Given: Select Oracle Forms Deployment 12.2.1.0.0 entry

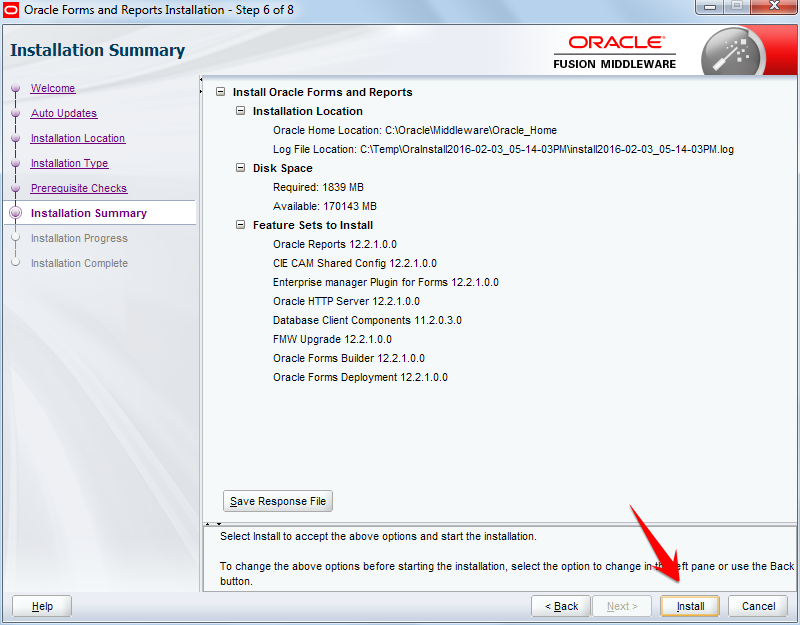Looking at the screenshot, I should tap(360, 377).
